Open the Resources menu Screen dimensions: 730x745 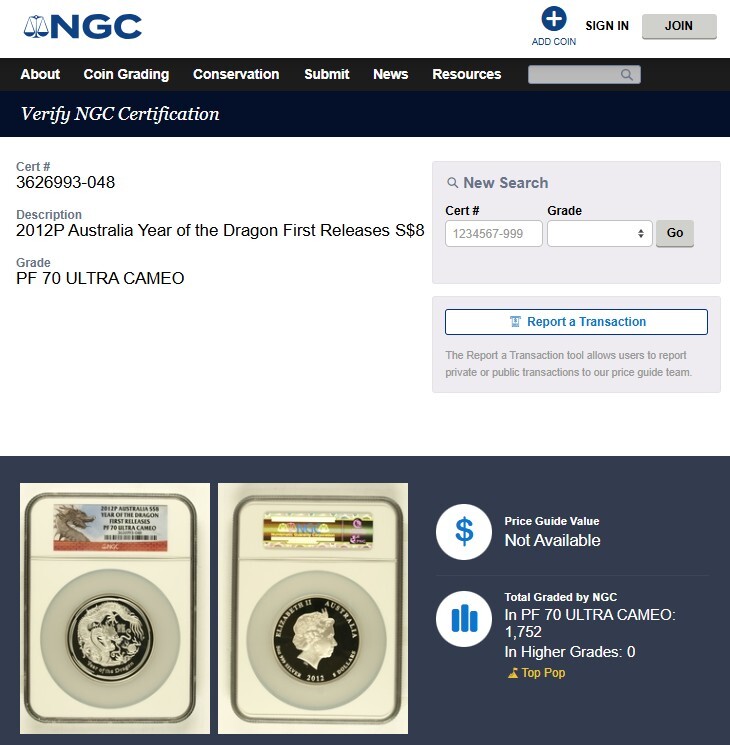pyautogui.click(x=466, y=74)
